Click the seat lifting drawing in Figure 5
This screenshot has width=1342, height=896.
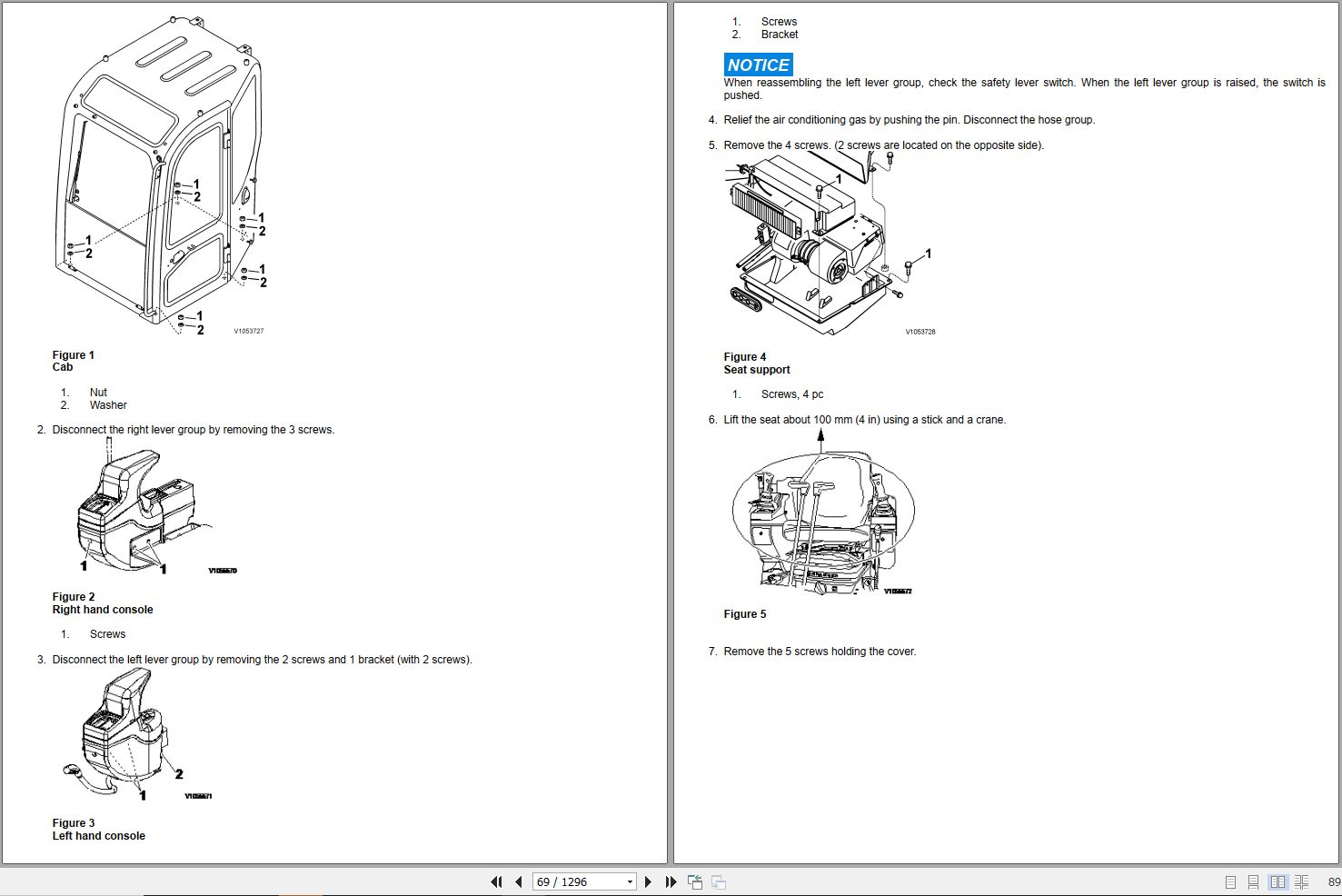(x=822, y=512)
